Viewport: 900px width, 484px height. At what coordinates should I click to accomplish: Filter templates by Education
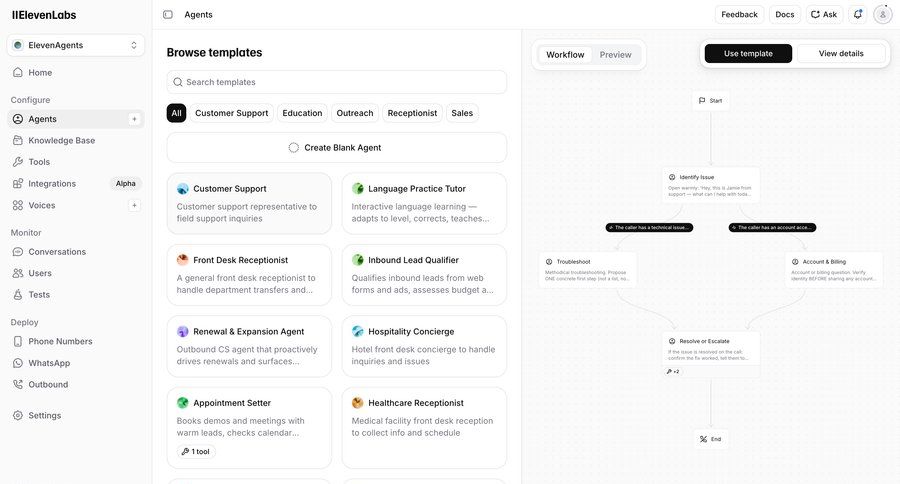click(302, 113)
